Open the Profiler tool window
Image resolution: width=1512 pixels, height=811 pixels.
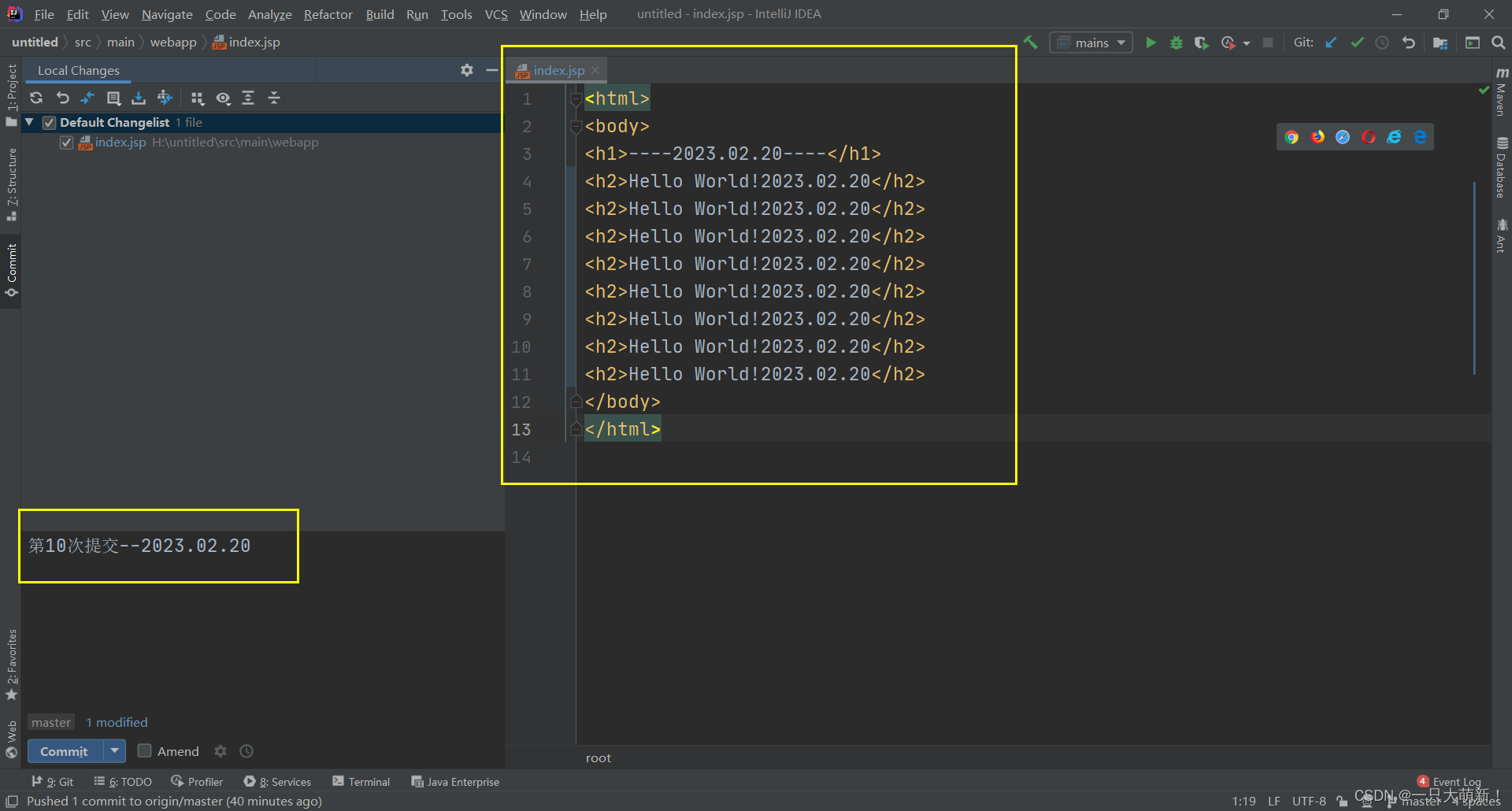pyautogui.click(x=197, y=781)
